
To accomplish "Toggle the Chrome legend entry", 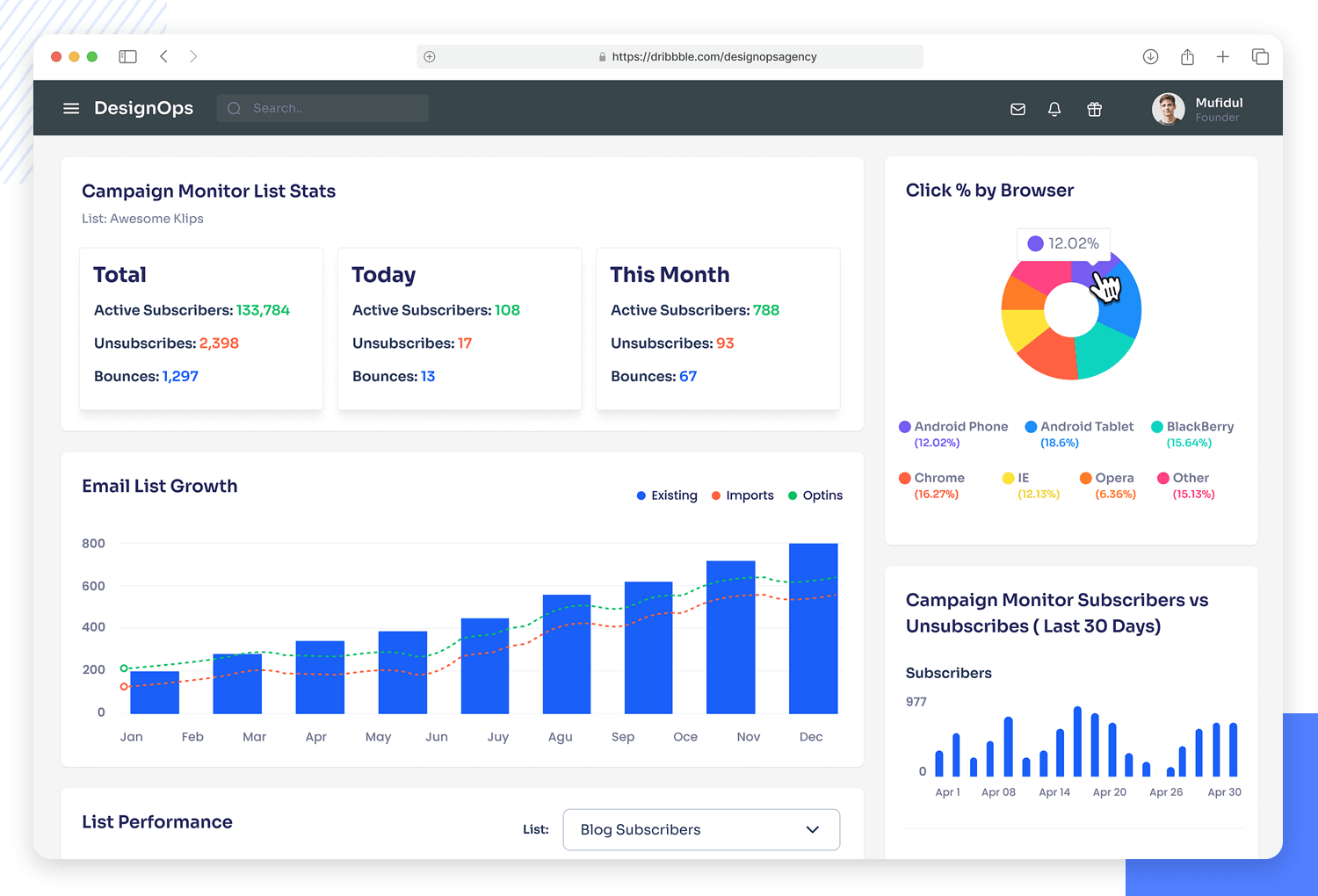I will [x=931, y=486].
